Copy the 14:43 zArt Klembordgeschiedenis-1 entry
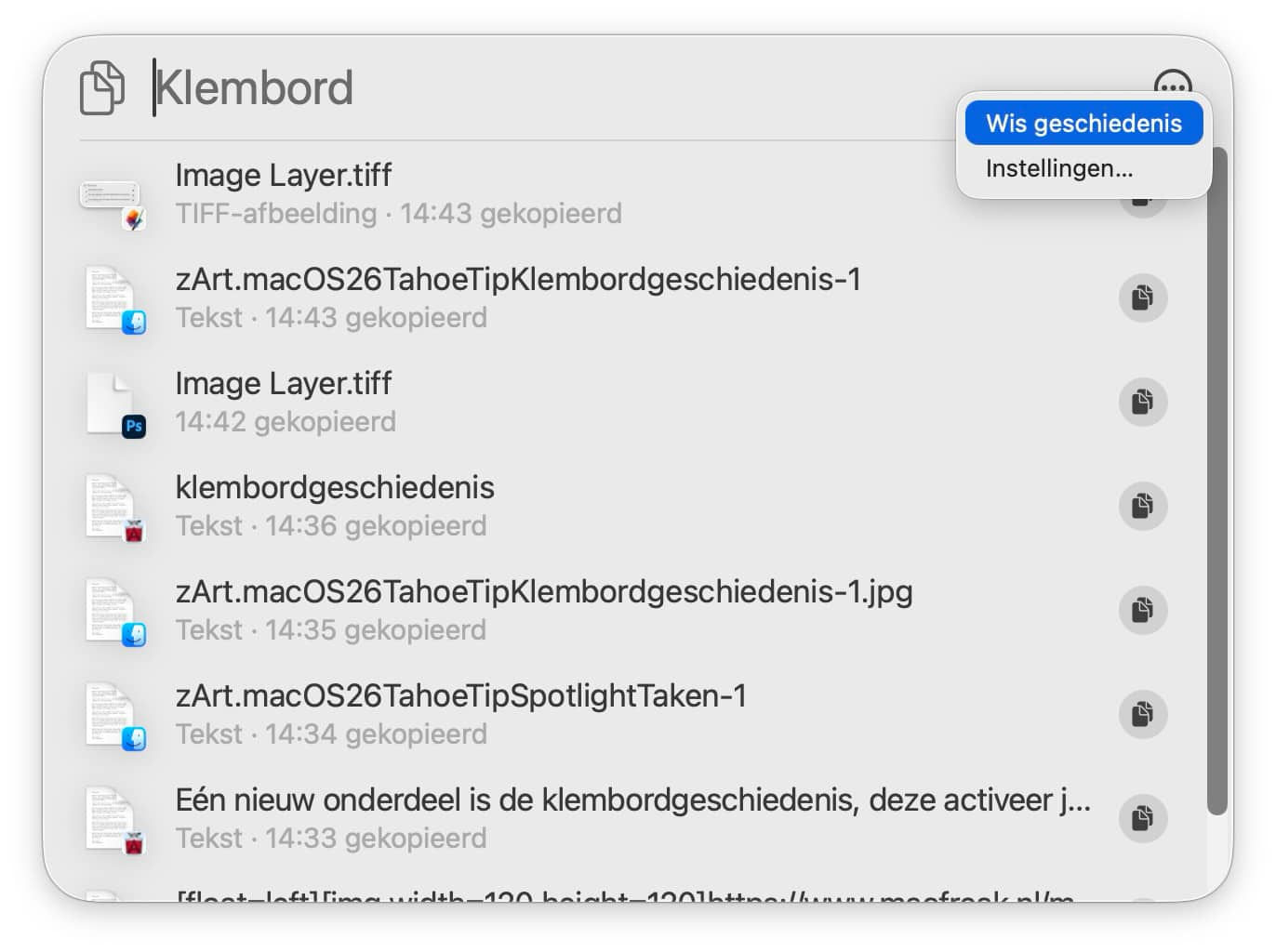 click(1142, 297)
